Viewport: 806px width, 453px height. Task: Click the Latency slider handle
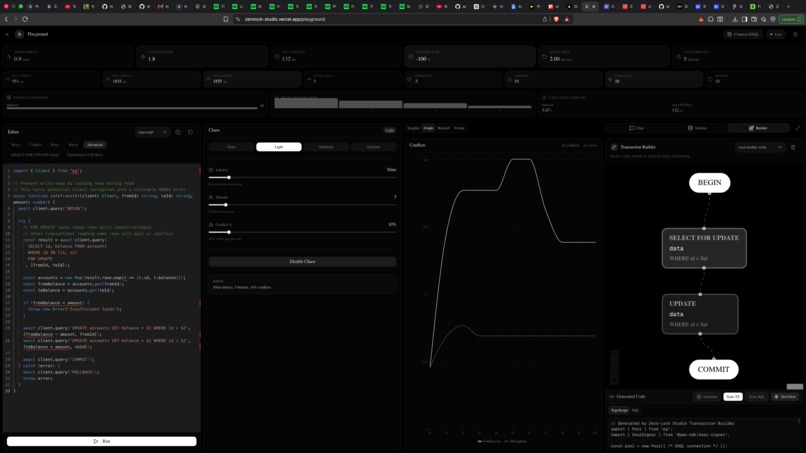229,177
